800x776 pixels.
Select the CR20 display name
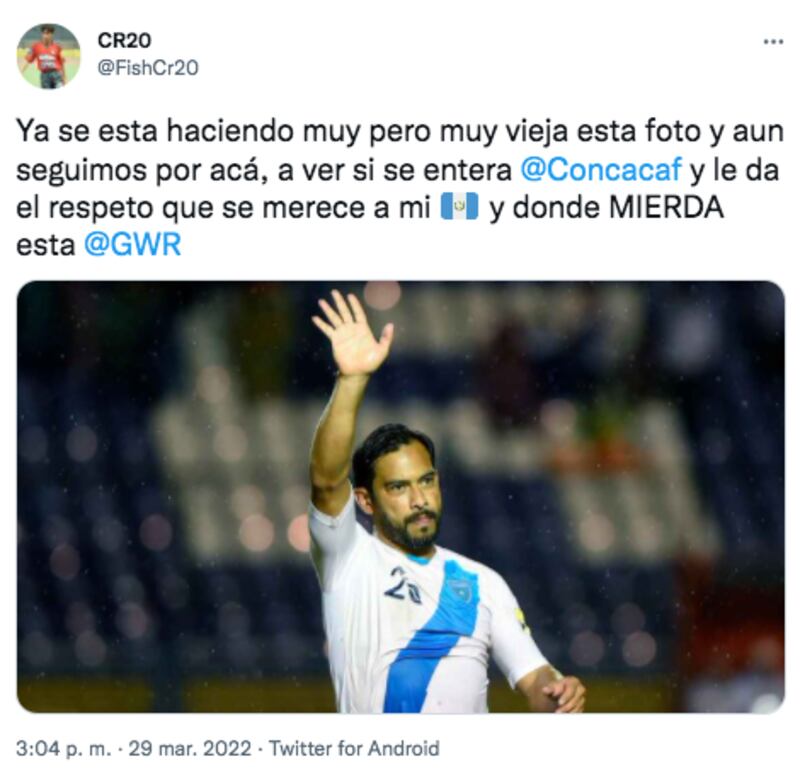[124, 40]
